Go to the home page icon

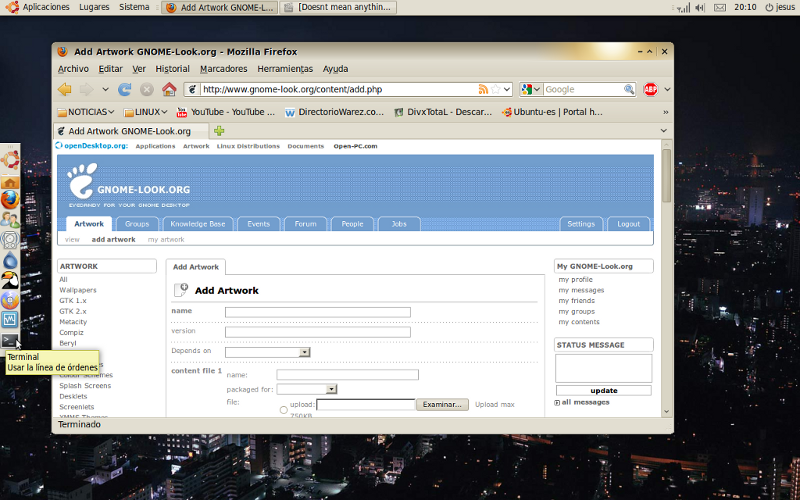[169, 89]
